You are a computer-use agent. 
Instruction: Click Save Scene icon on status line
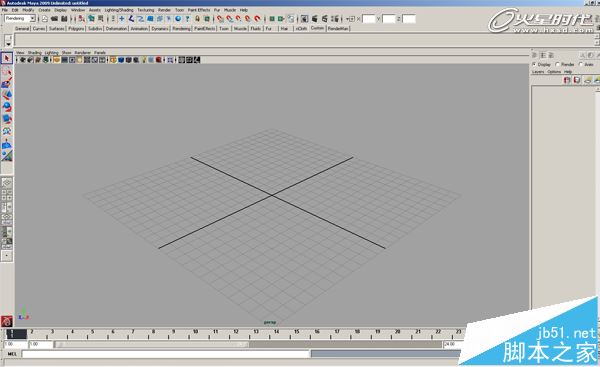click(64, 18)
